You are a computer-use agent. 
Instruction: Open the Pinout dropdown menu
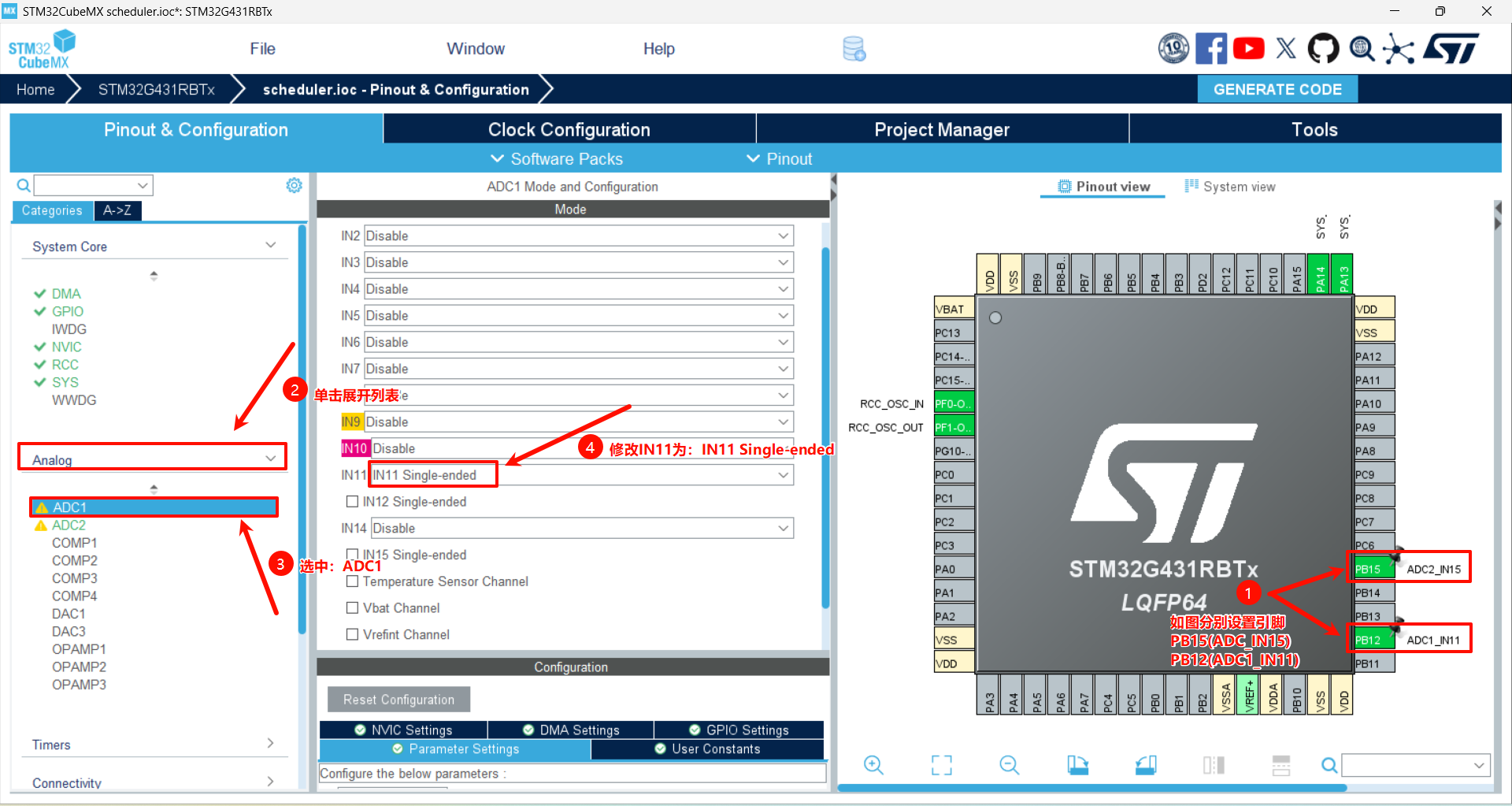(x=780, y=158)
